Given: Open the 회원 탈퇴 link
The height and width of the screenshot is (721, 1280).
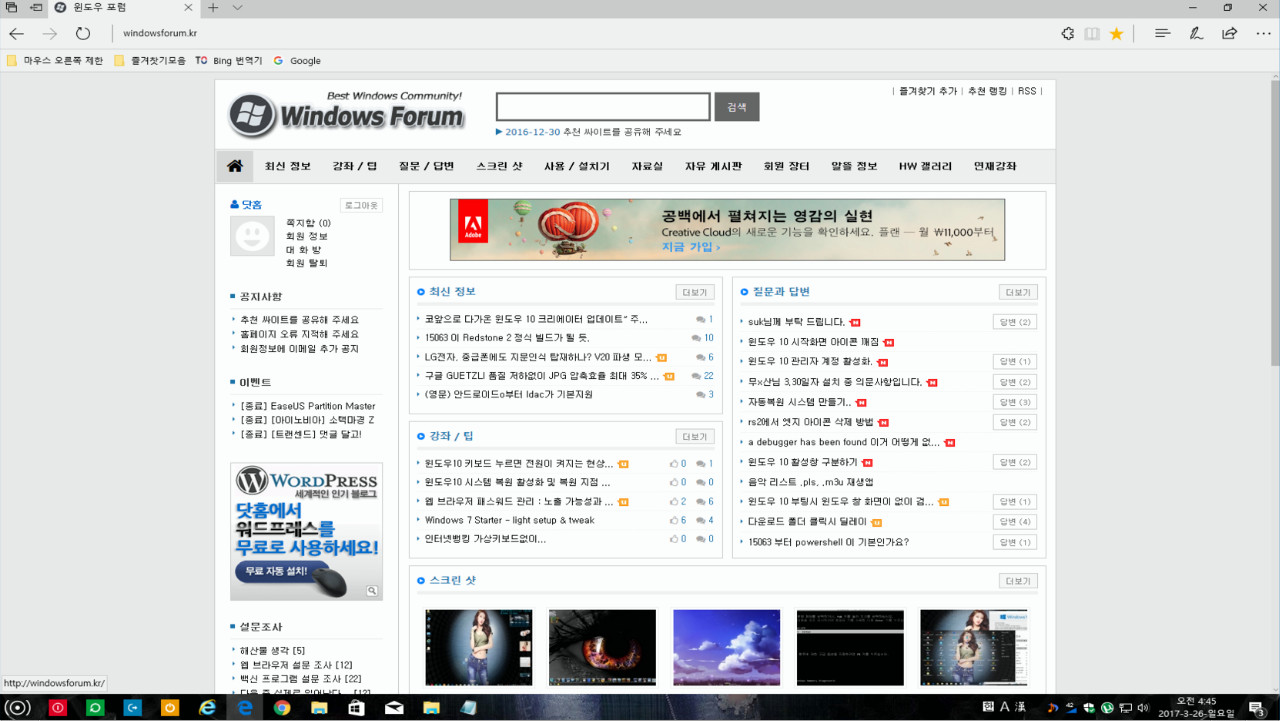Looking at the screenshot, I should (306, 263).
